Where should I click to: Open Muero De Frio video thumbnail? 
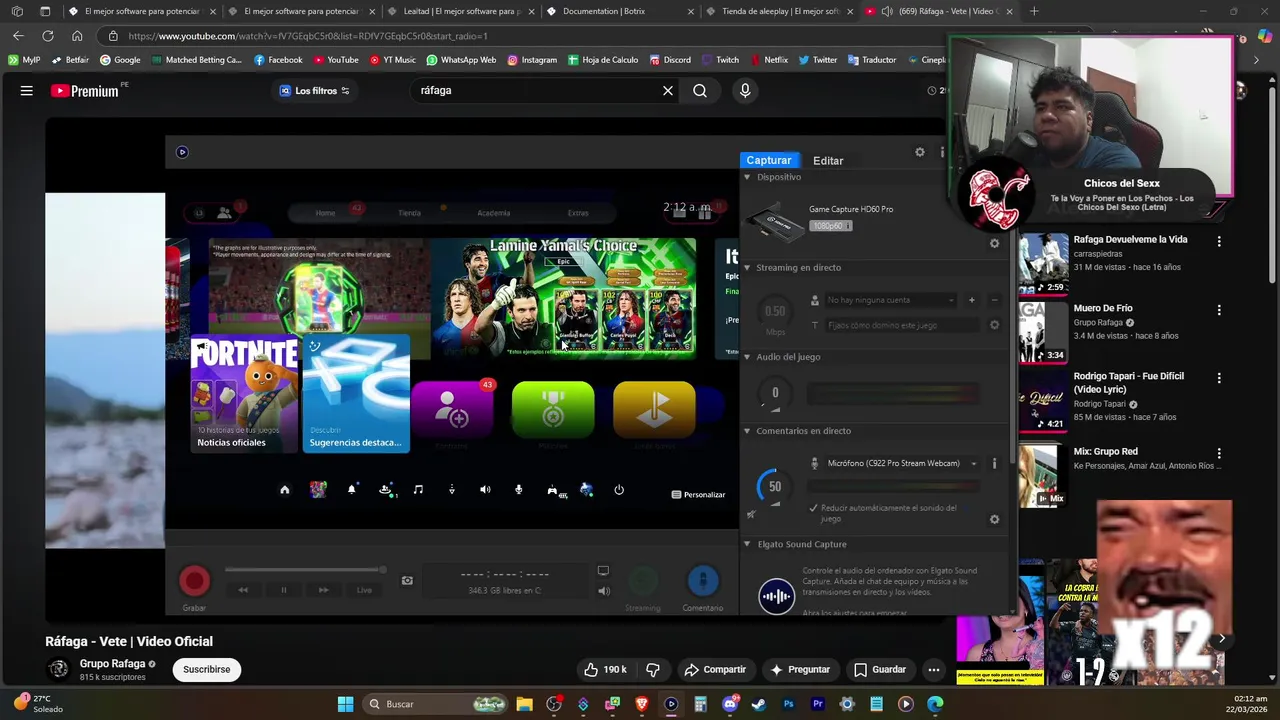pyautogui.click(x=1043, y=332)
